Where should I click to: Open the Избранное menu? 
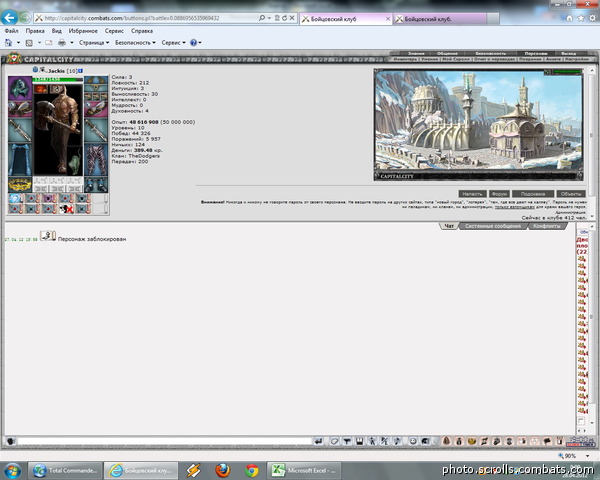(x=83, y=31)
